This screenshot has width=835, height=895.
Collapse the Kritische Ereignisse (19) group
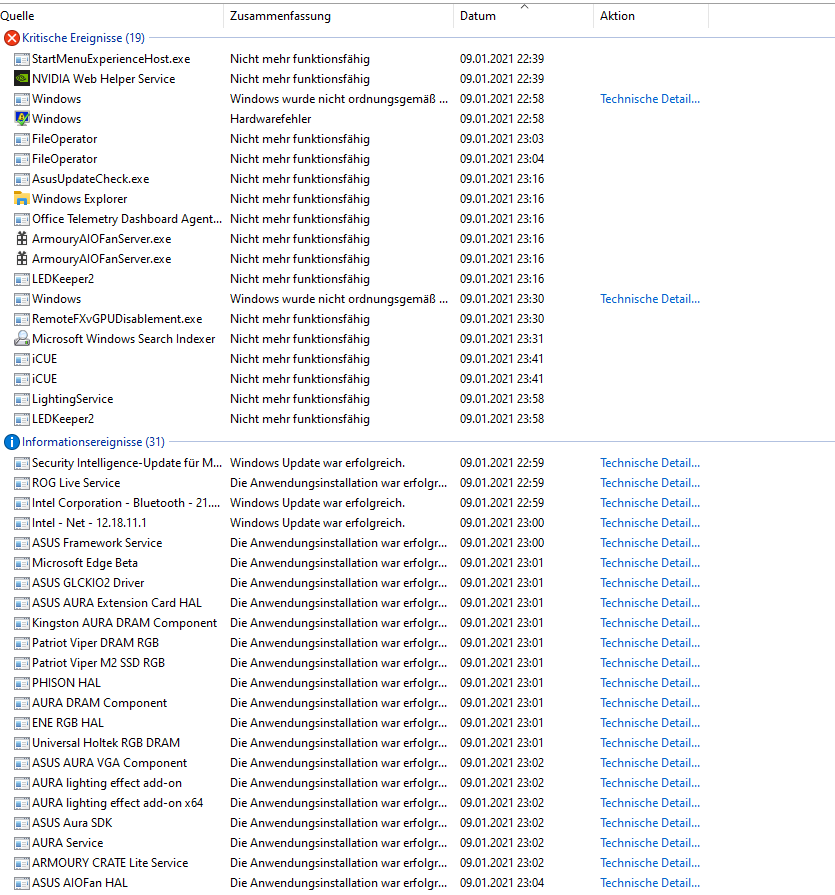[x=83, y=38]
